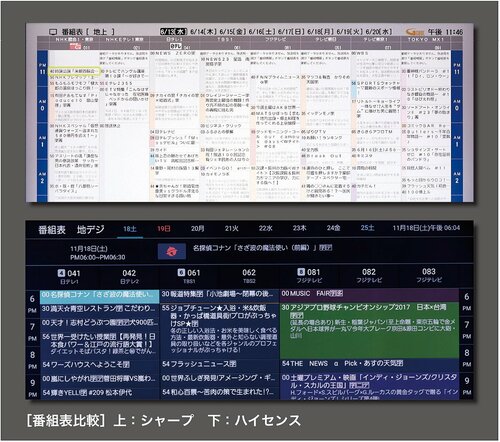Screen dimensions: 500x442
Task: Select the 21火 date tab
Action: tap(232, 228)
